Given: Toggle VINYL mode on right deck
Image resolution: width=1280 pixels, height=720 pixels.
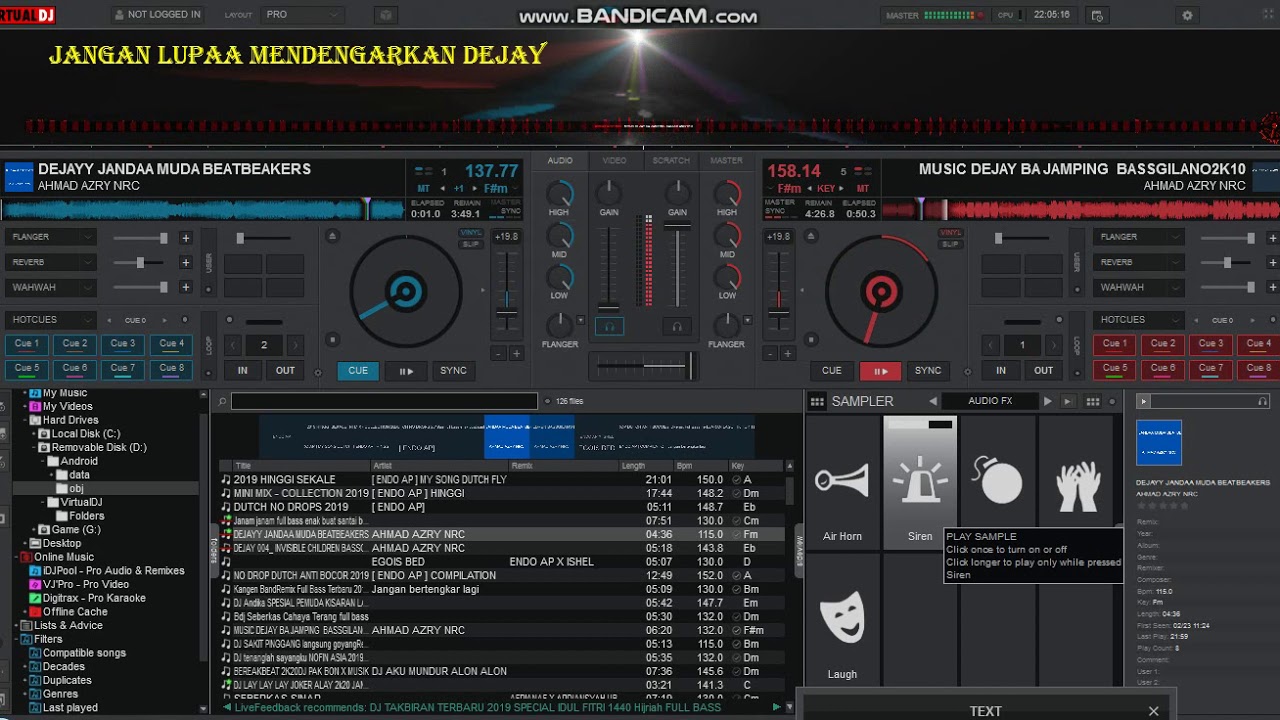Looking at the screenshot, I should (951, 233).
